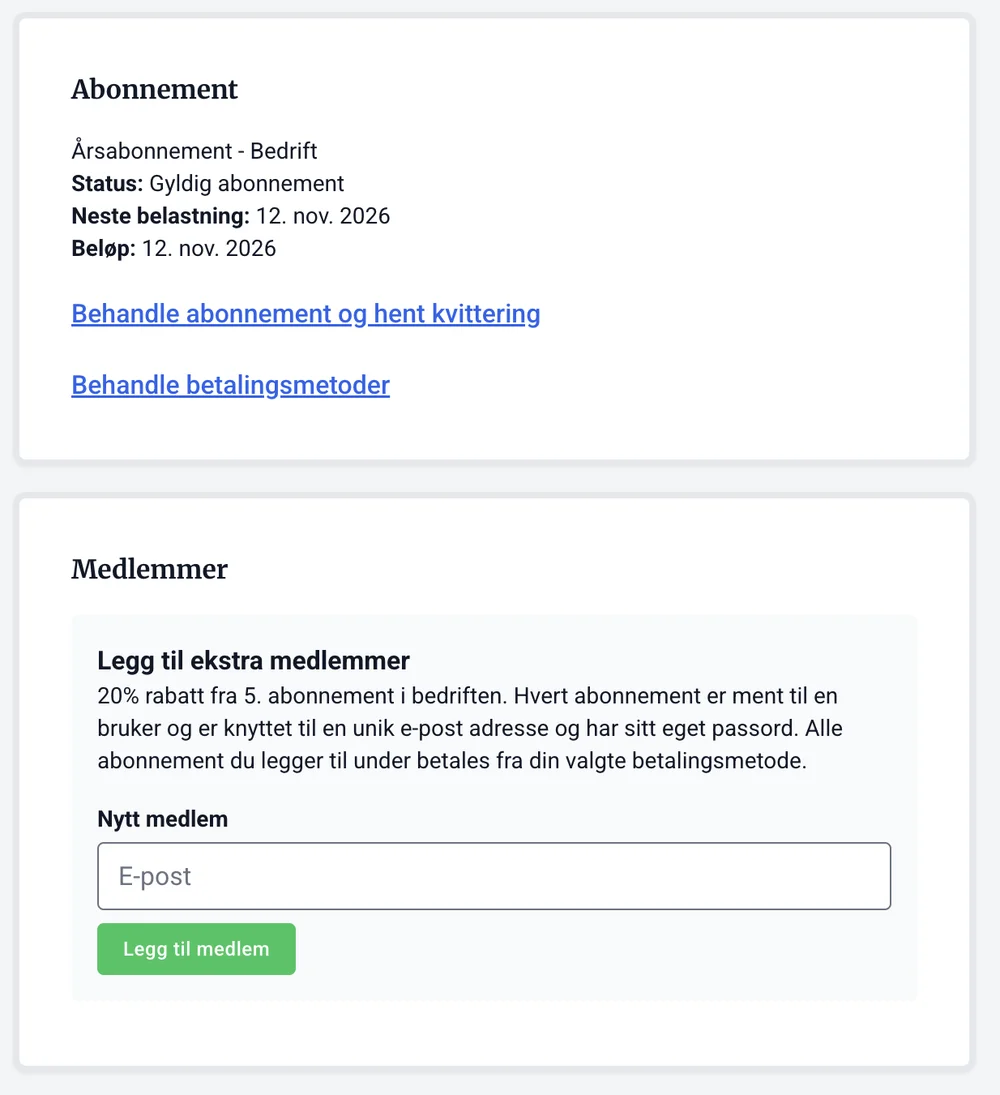The width and height of the screenshot is (1000, 1095).
Task: Click the green Legg til medlem button
Action: 196,948
